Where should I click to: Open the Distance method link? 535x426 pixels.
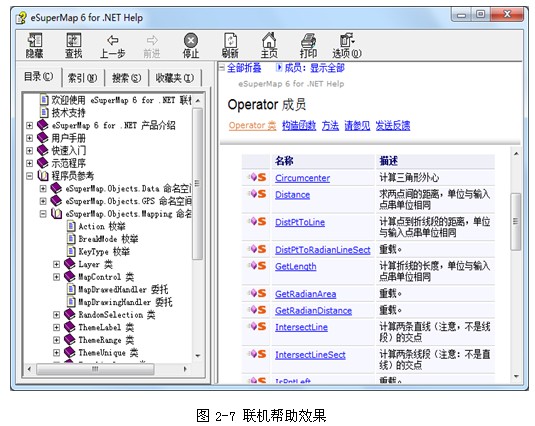point(292,194)
